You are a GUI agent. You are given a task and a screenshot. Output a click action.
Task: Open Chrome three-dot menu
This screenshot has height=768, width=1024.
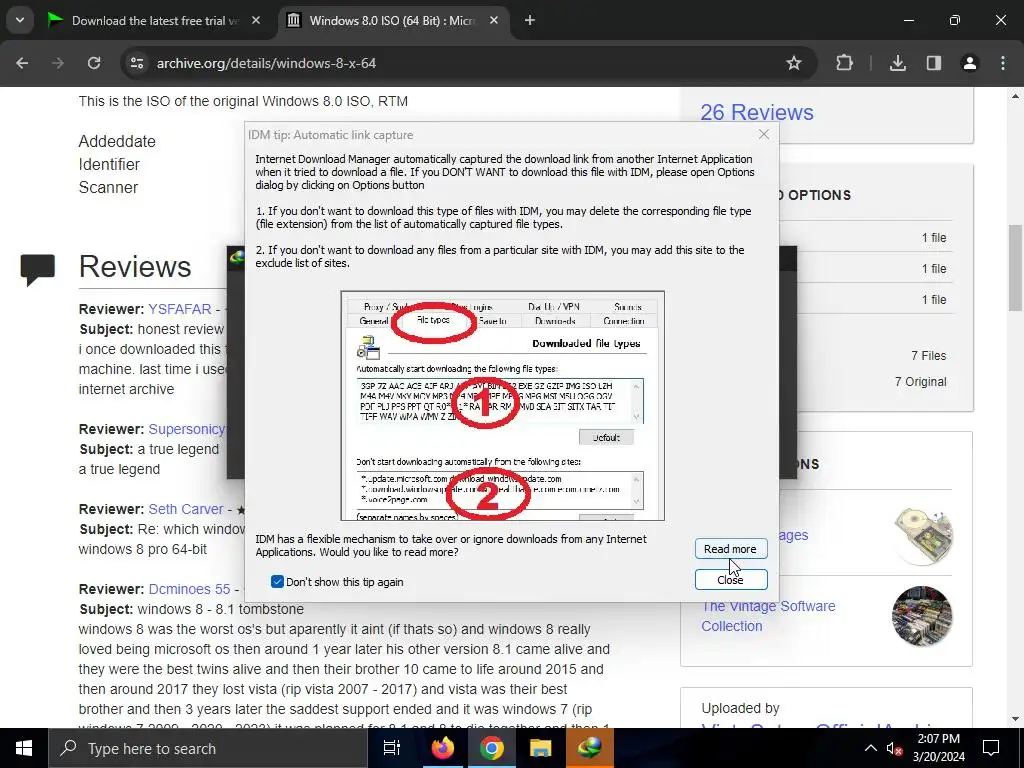1003,63
